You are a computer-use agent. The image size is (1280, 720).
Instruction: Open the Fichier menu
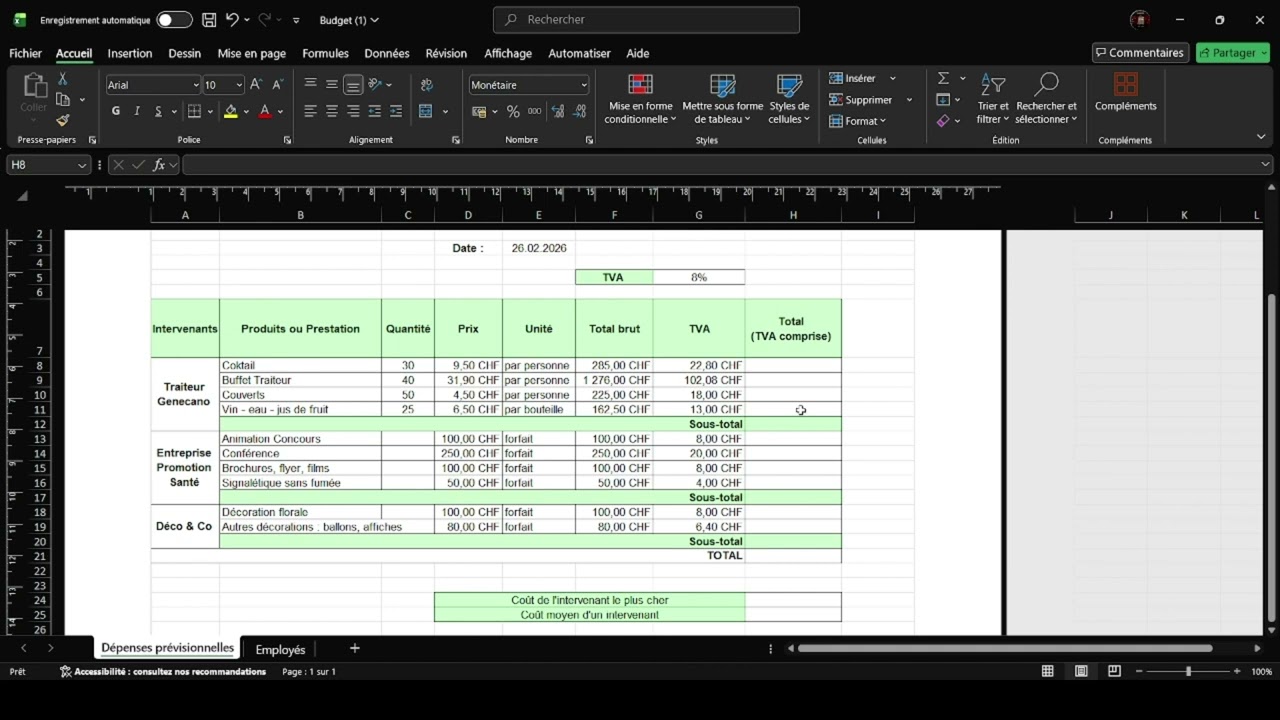[x=26, y=53]
